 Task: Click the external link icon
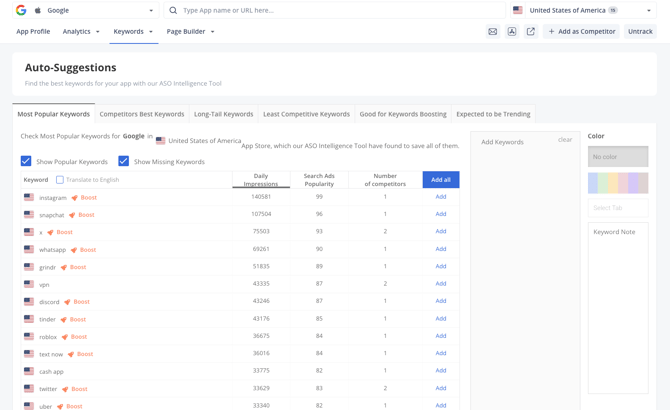pos(531,31)
